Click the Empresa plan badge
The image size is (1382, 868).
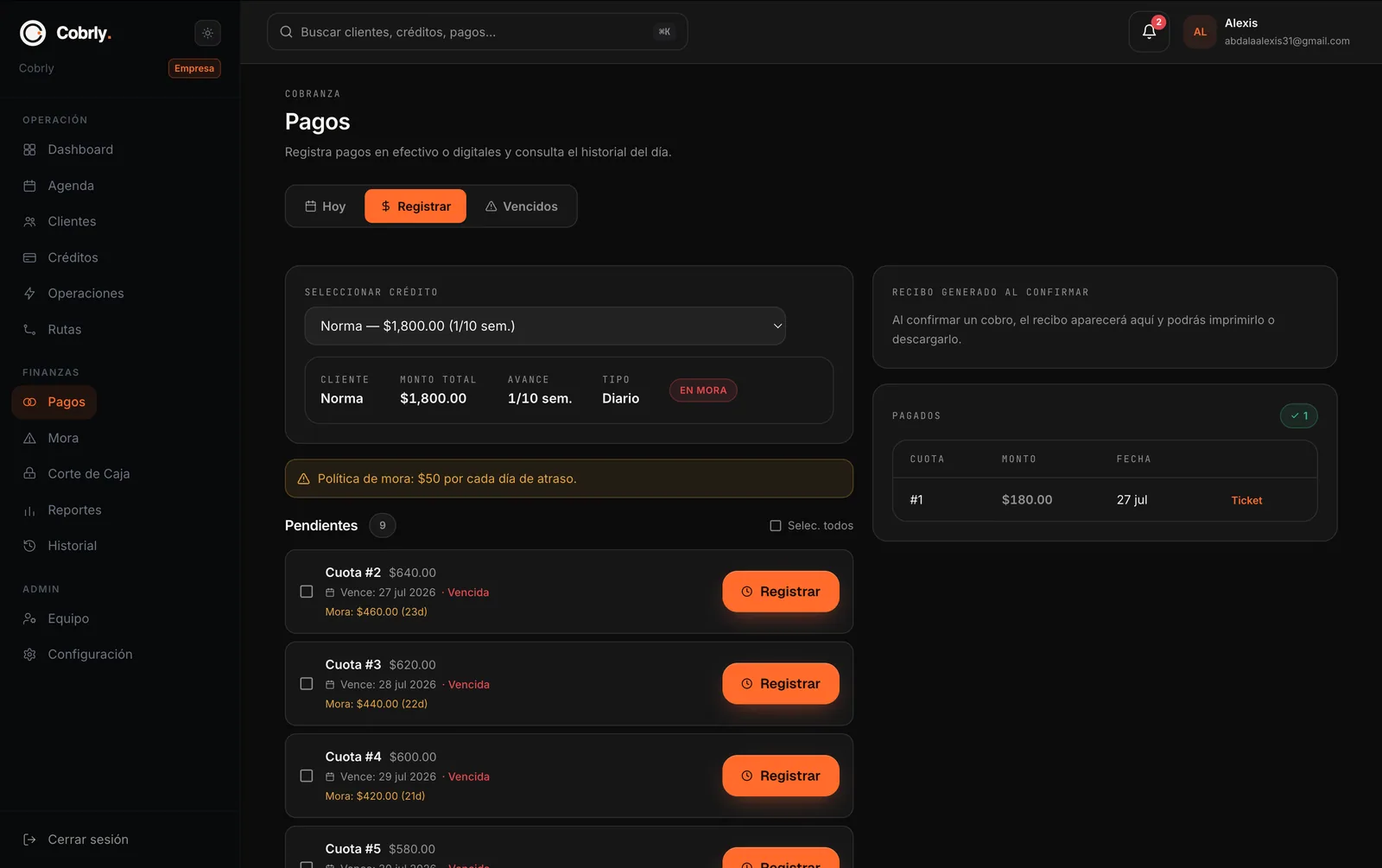[x=194, y=68]
